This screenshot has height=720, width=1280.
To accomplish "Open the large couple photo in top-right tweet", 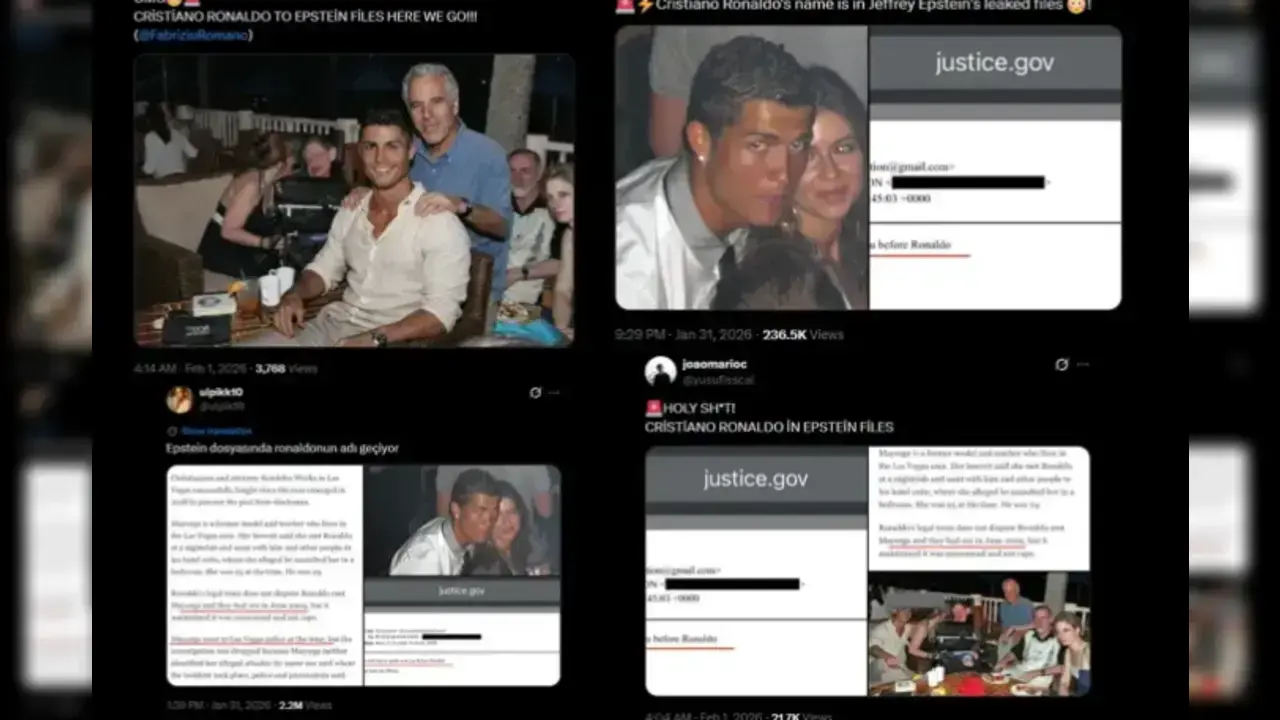I will 741,167.
